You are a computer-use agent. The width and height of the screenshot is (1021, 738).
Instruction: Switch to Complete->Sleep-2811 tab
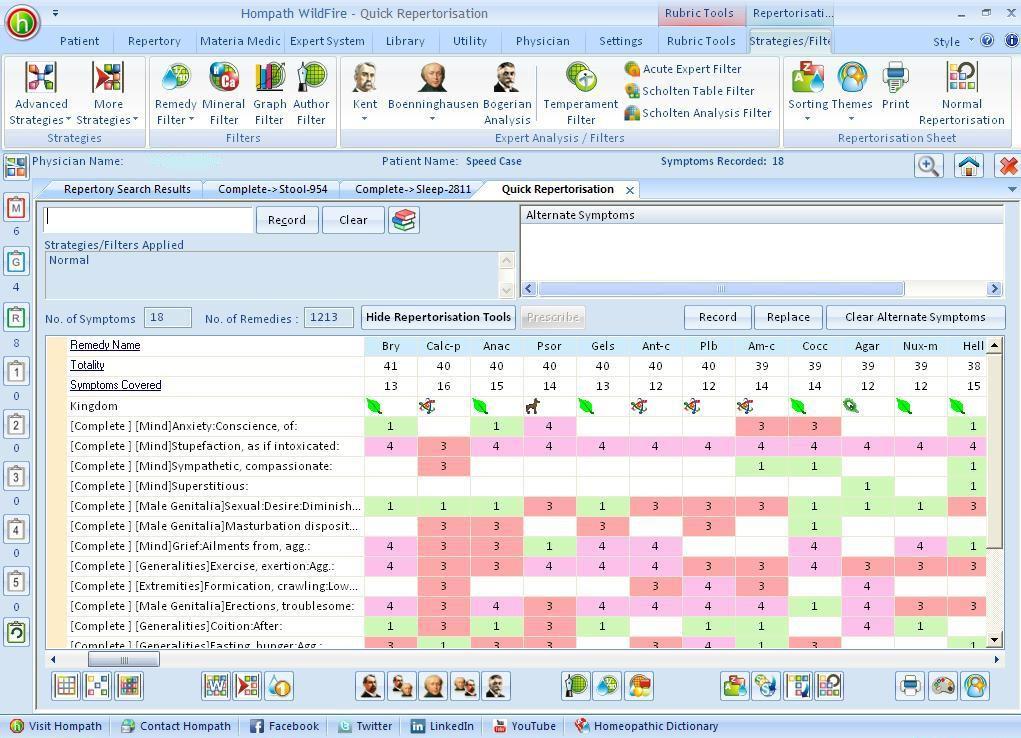413,189
